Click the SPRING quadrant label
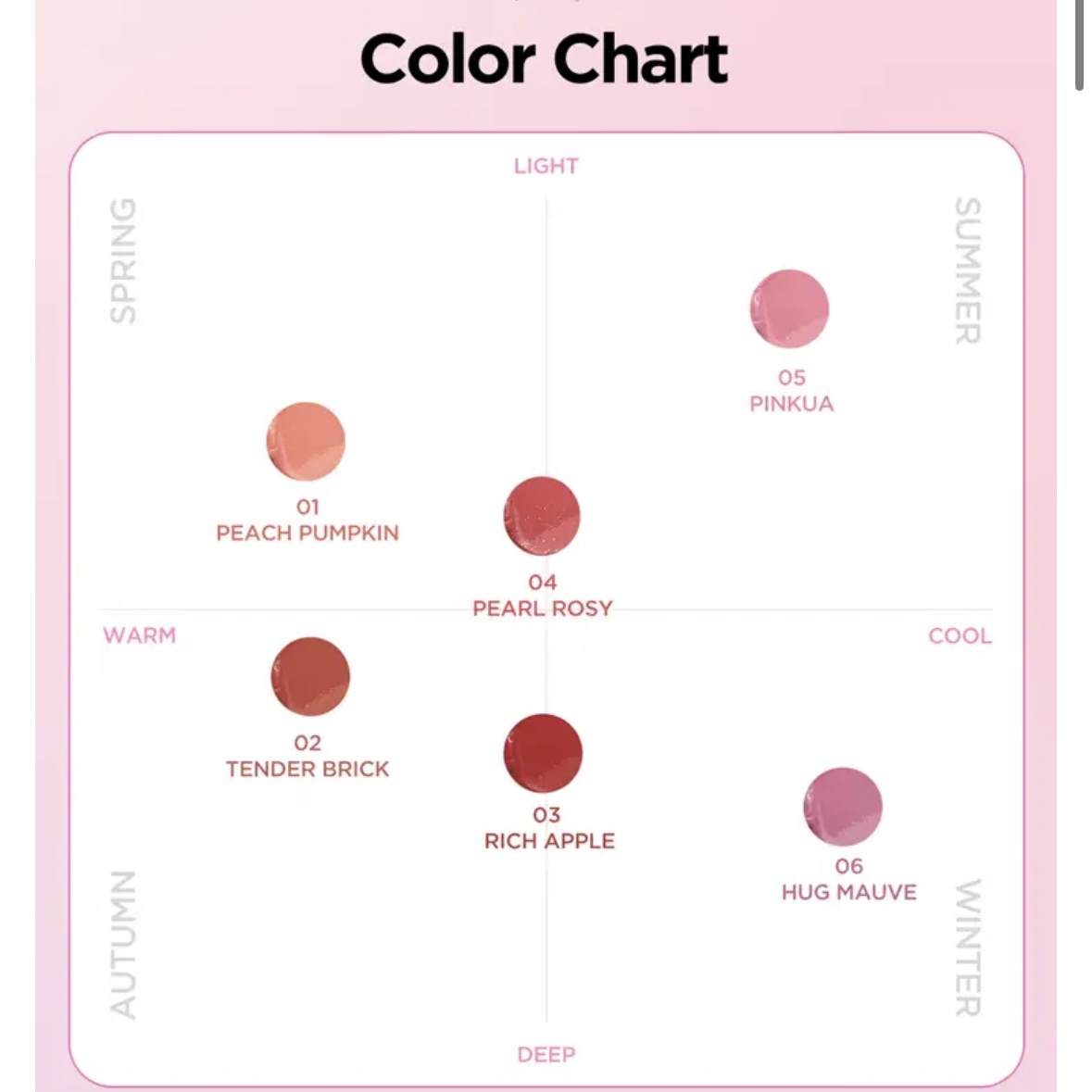The width and height of the screenshot is (1092, 1092). [x=123, y=260]
